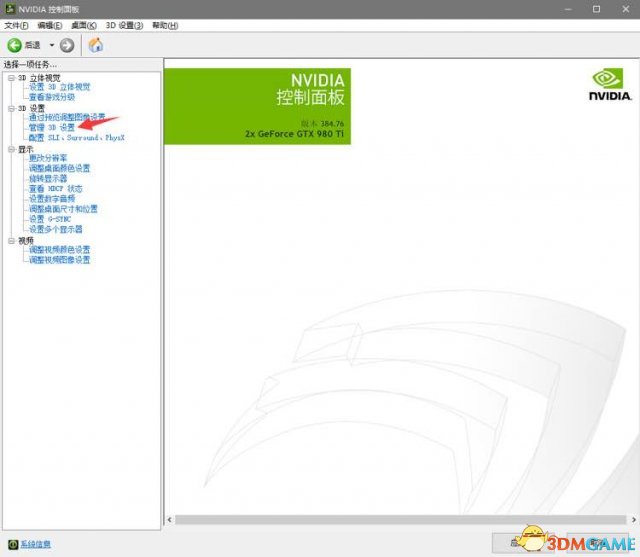The width and height of the screenshot is (640, 557).
Task: Open 设置数字音频 task
Action: [x=52, y=199]
